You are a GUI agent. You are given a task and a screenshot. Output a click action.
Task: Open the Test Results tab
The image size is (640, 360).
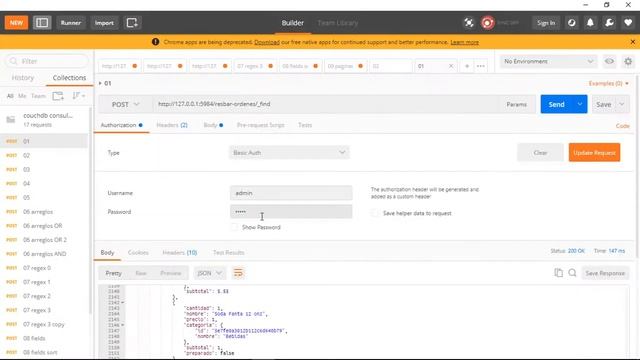228,253
